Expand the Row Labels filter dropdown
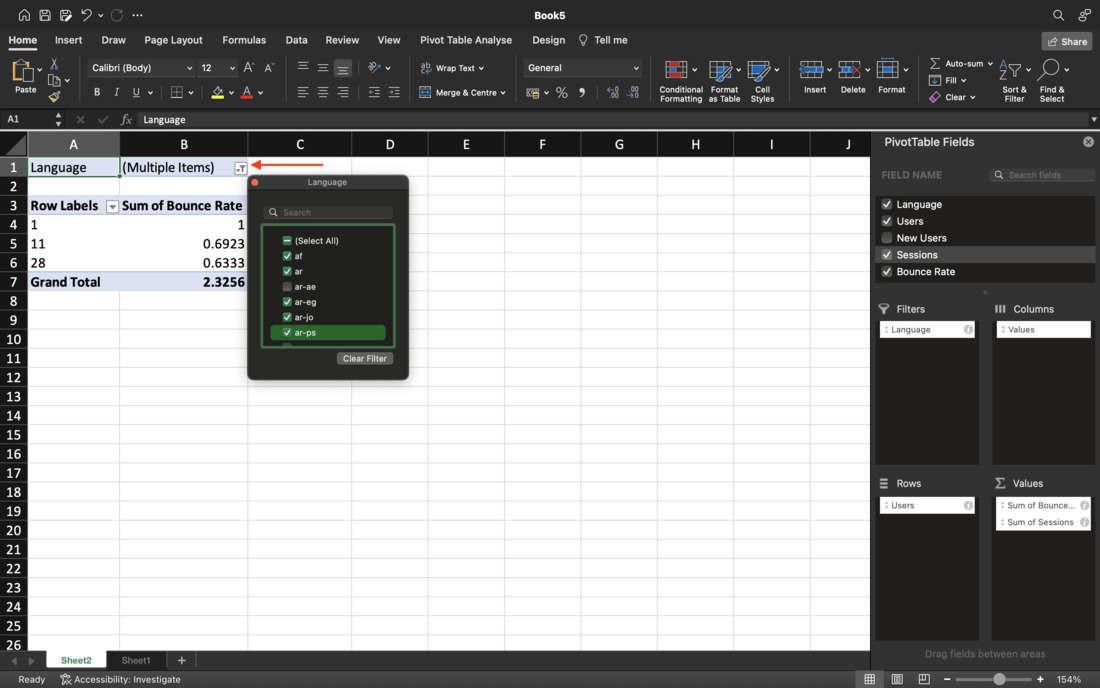Screen dimensions: 1100x688 coord(112,206)
